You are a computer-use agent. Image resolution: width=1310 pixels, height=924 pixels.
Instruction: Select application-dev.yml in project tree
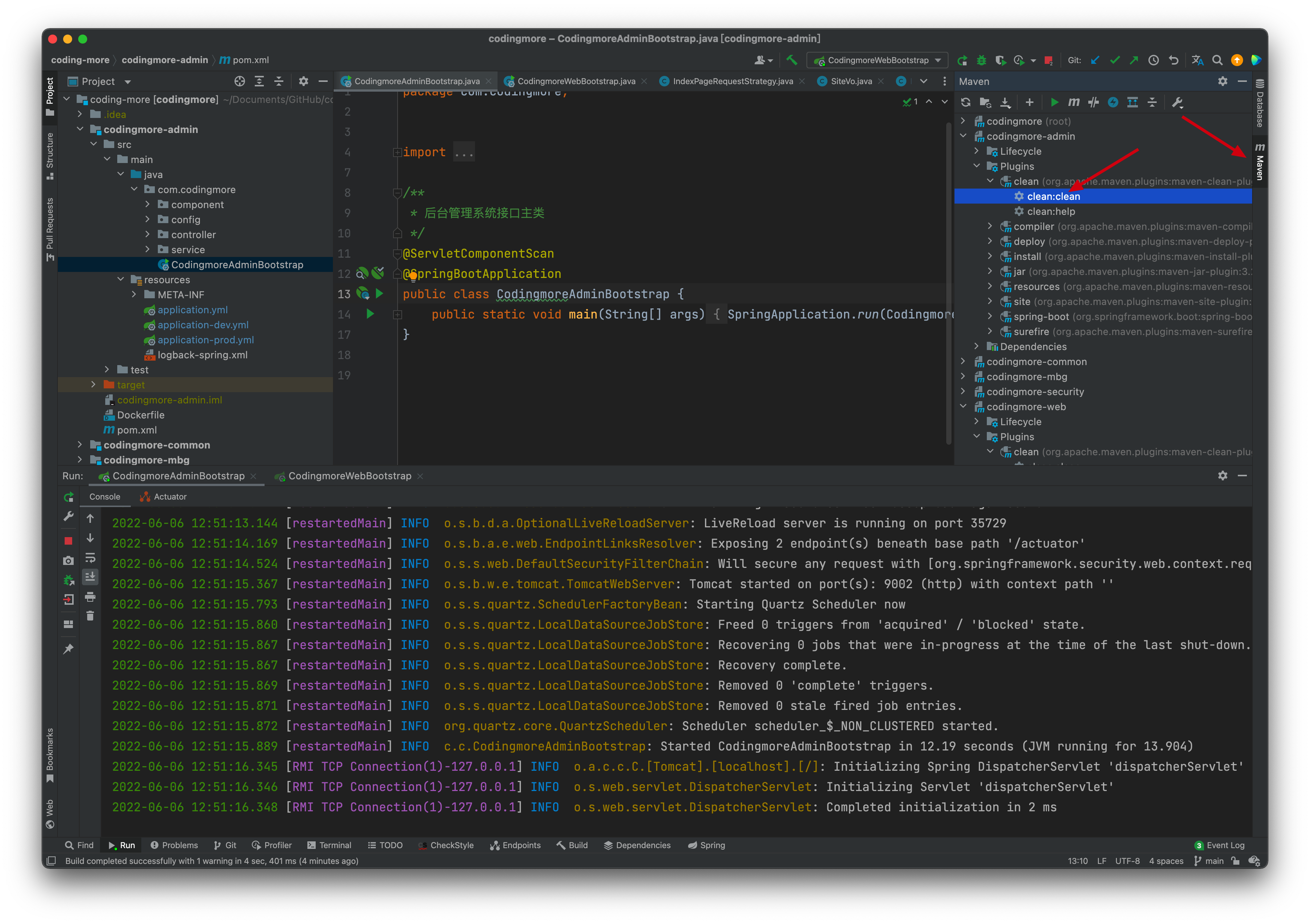tap(203, 325)
